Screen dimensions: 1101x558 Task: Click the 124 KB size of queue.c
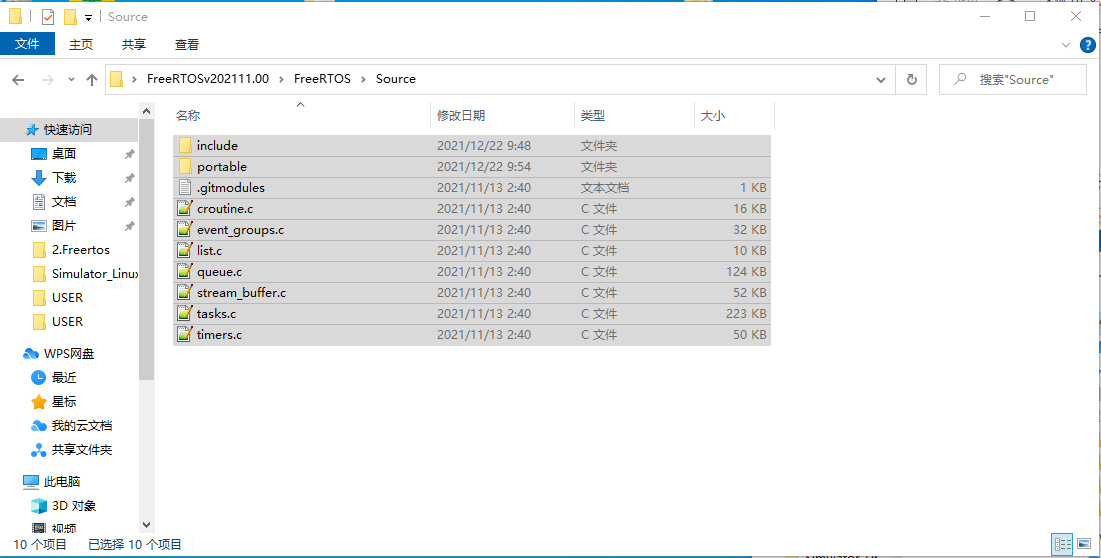pos(746,272)
